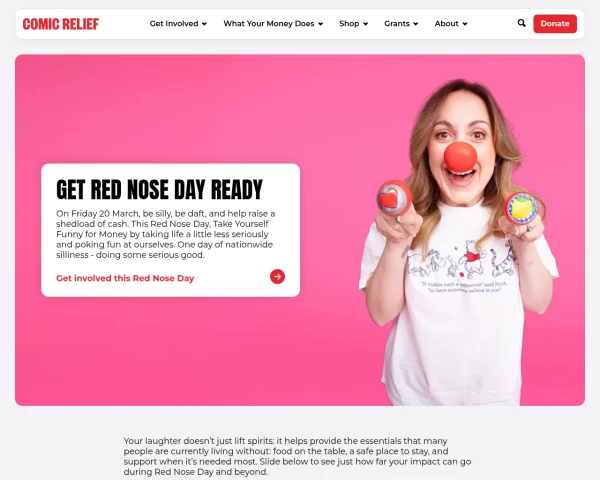Click the Comic Relief logo
This screenshot has height=480, width=600.
coord(61,24)
